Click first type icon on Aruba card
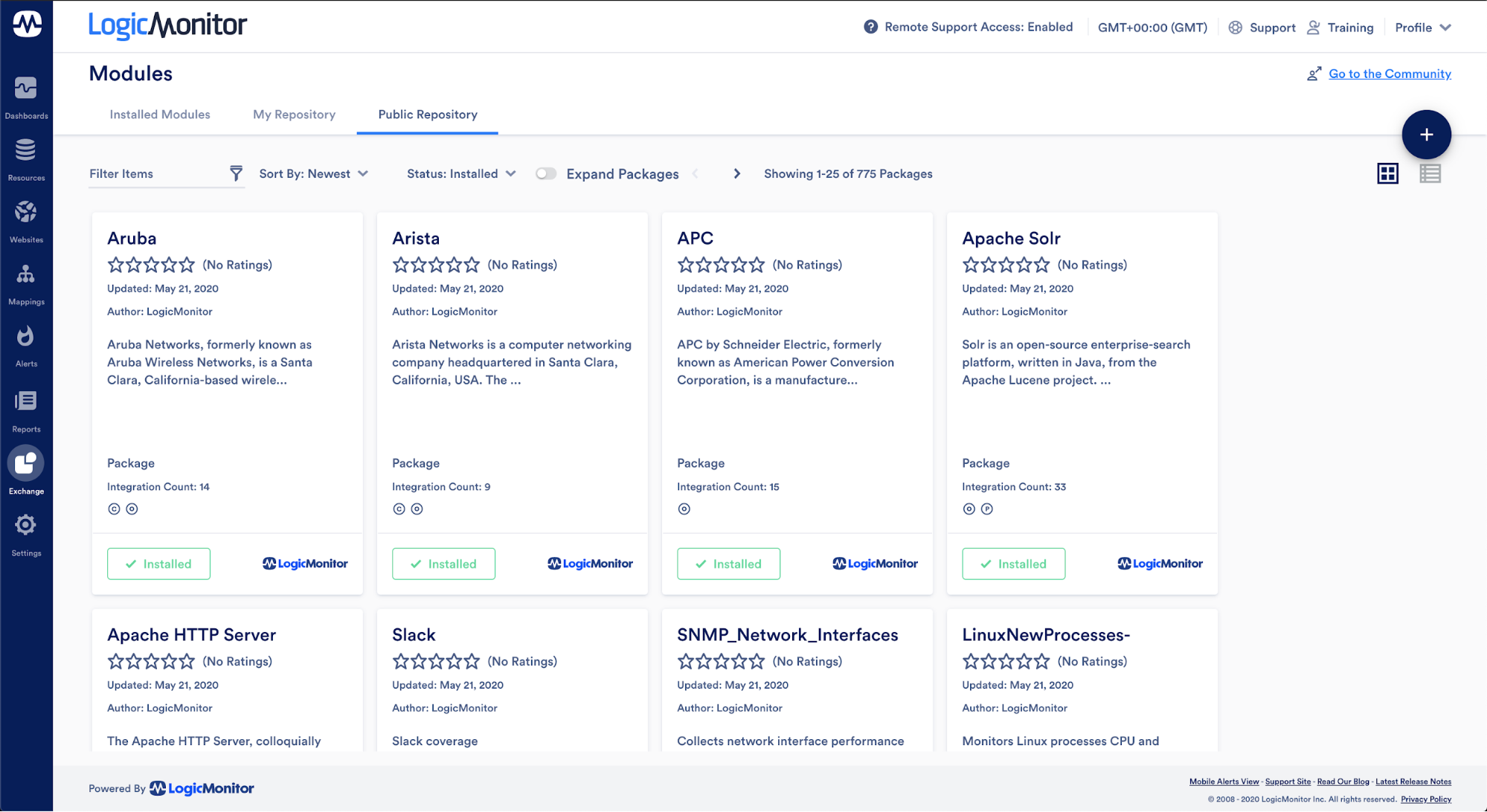 tap(114, 509)
